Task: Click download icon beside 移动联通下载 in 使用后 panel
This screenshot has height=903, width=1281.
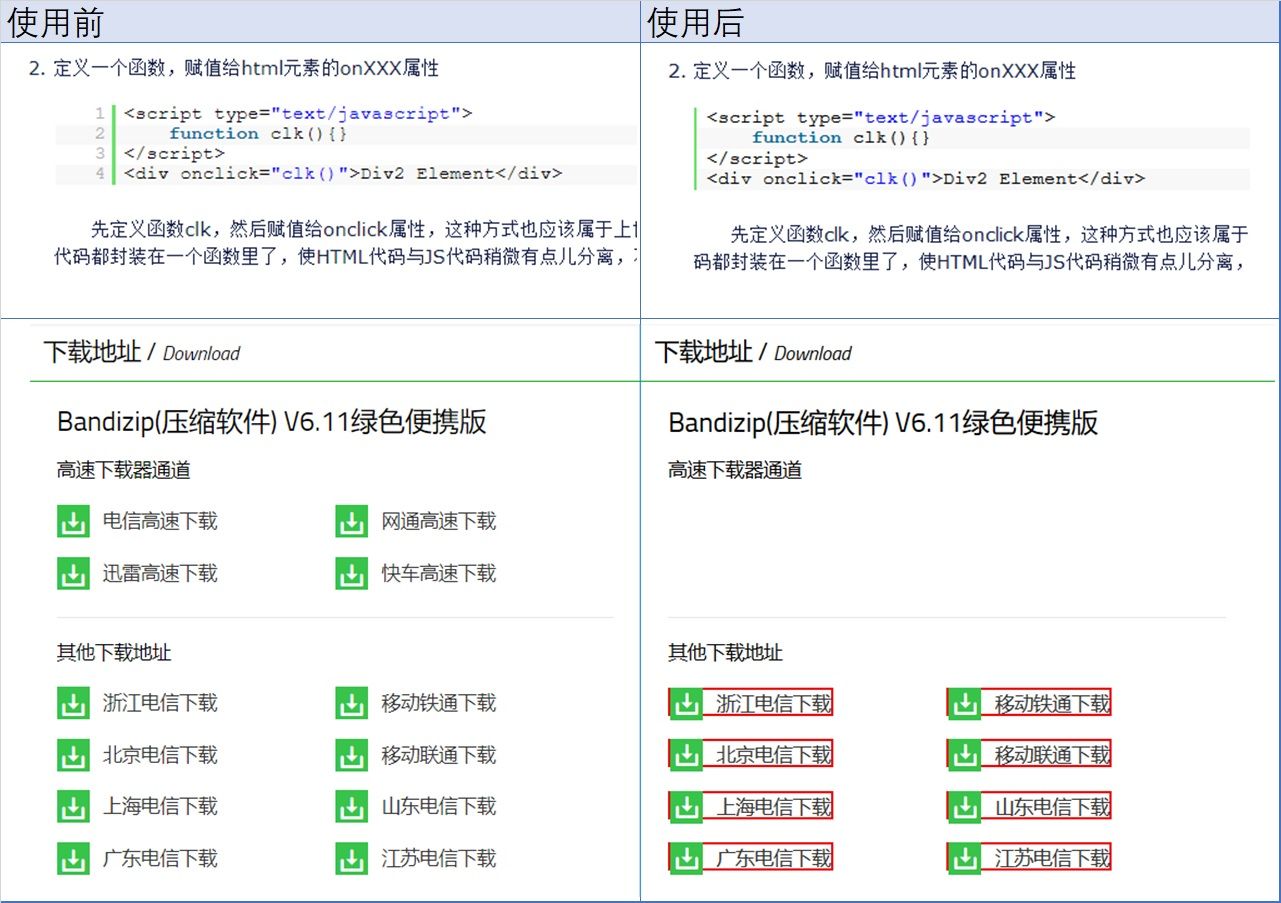Action: point(964,756)
